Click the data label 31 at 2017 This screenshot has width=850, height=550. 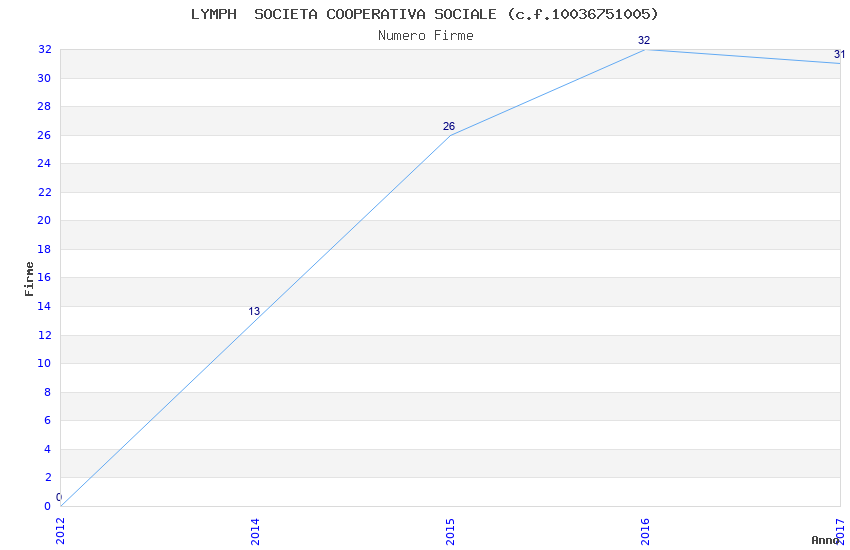(839, 54)
